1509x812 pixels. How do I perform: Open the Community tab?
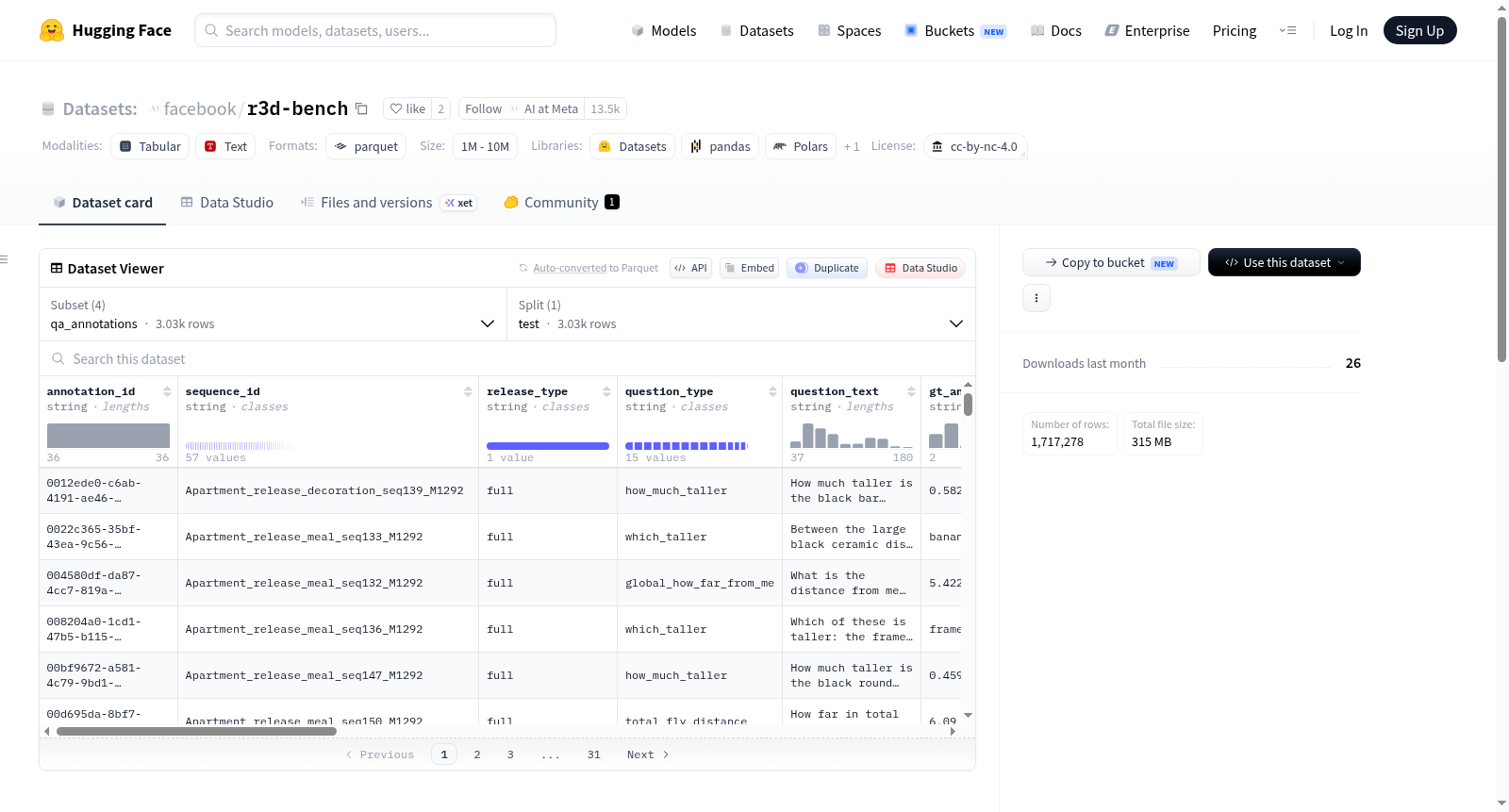561,202
